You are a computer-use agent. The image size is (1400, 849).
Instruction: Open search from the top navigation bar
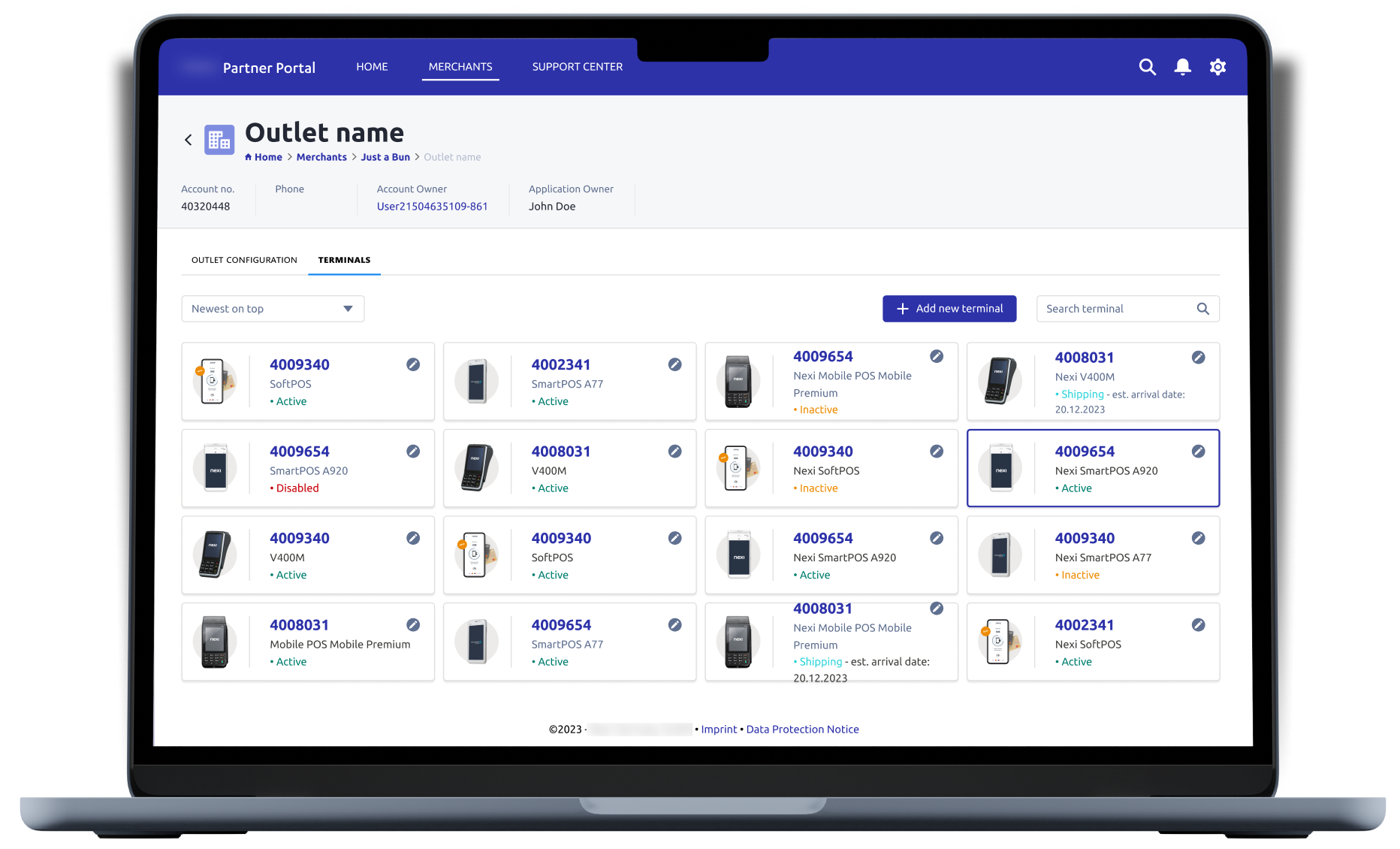(1147, 67)
